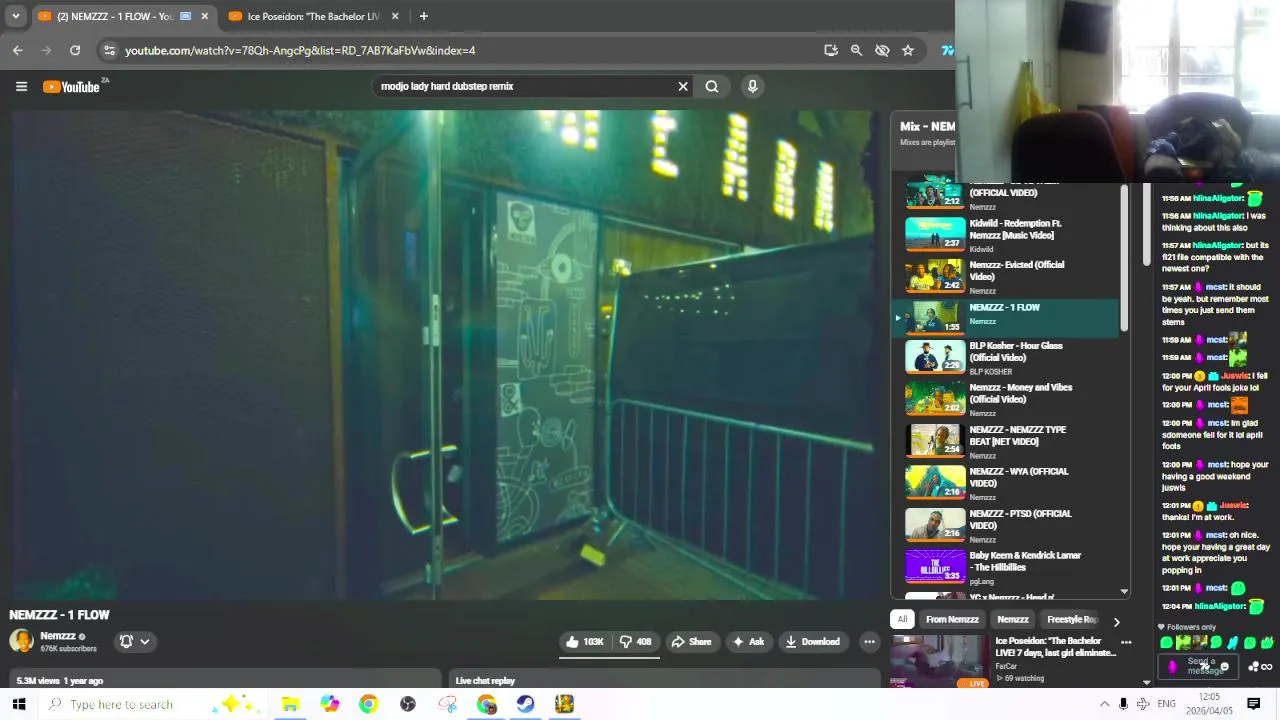Screen dimensions: 1280x720
Task: Start voice search with microphone icon
Action: 753,87
